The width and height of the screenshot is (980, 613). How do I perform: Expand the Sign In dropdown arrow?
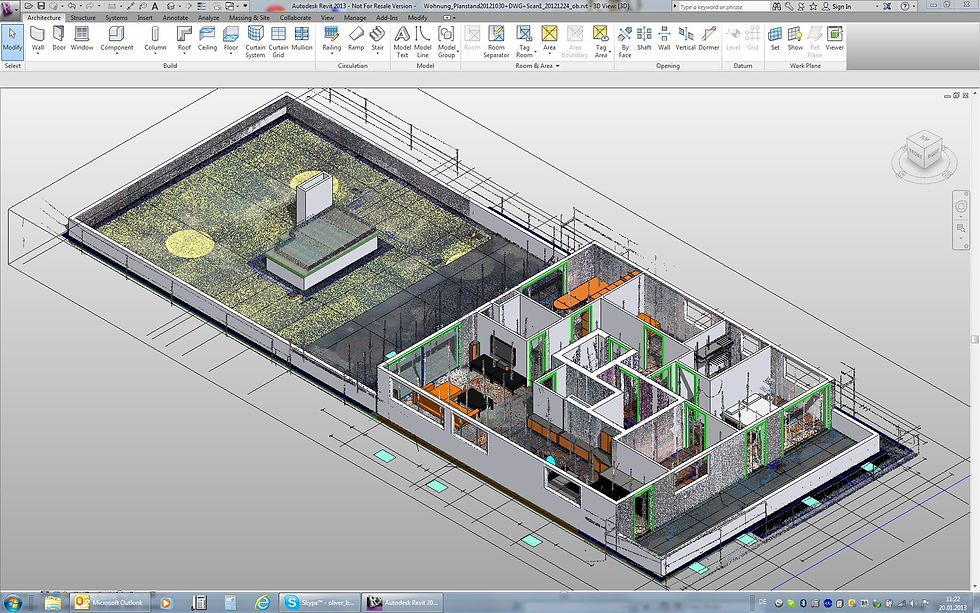tap(877, 6)
